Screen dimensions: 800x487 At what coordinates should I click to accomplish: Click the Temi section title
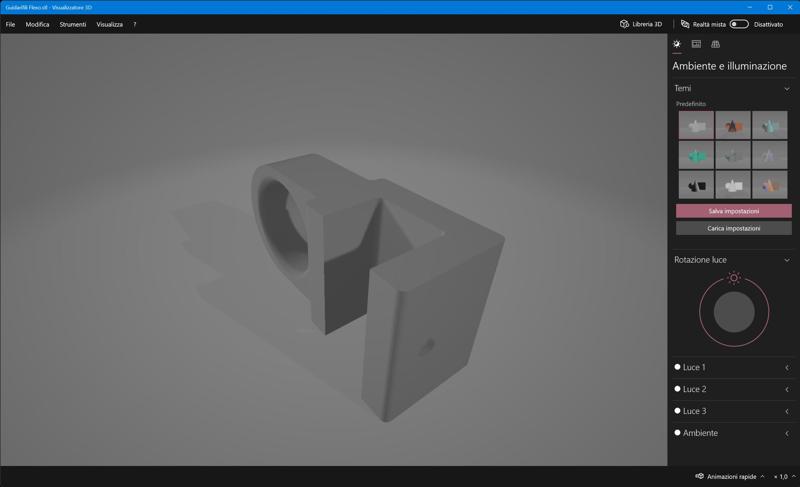(x=682, y=89)
